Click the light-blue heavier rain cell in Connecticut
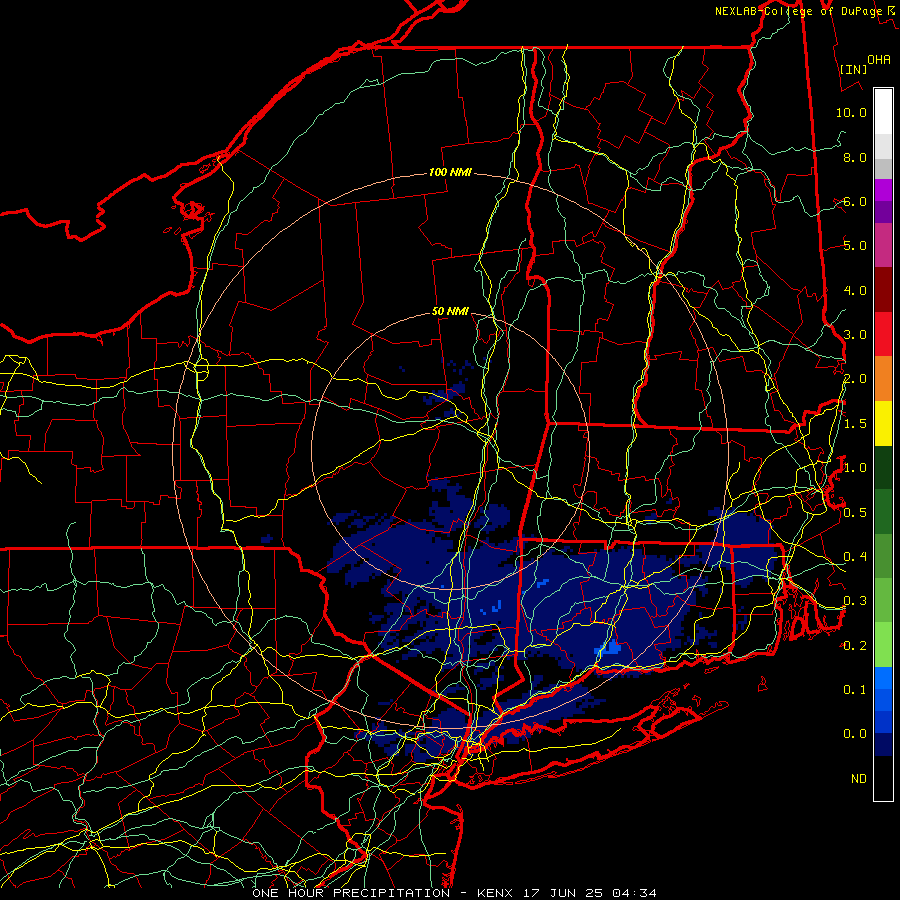Viewport: 900px width, 900px height. [610, 649]
